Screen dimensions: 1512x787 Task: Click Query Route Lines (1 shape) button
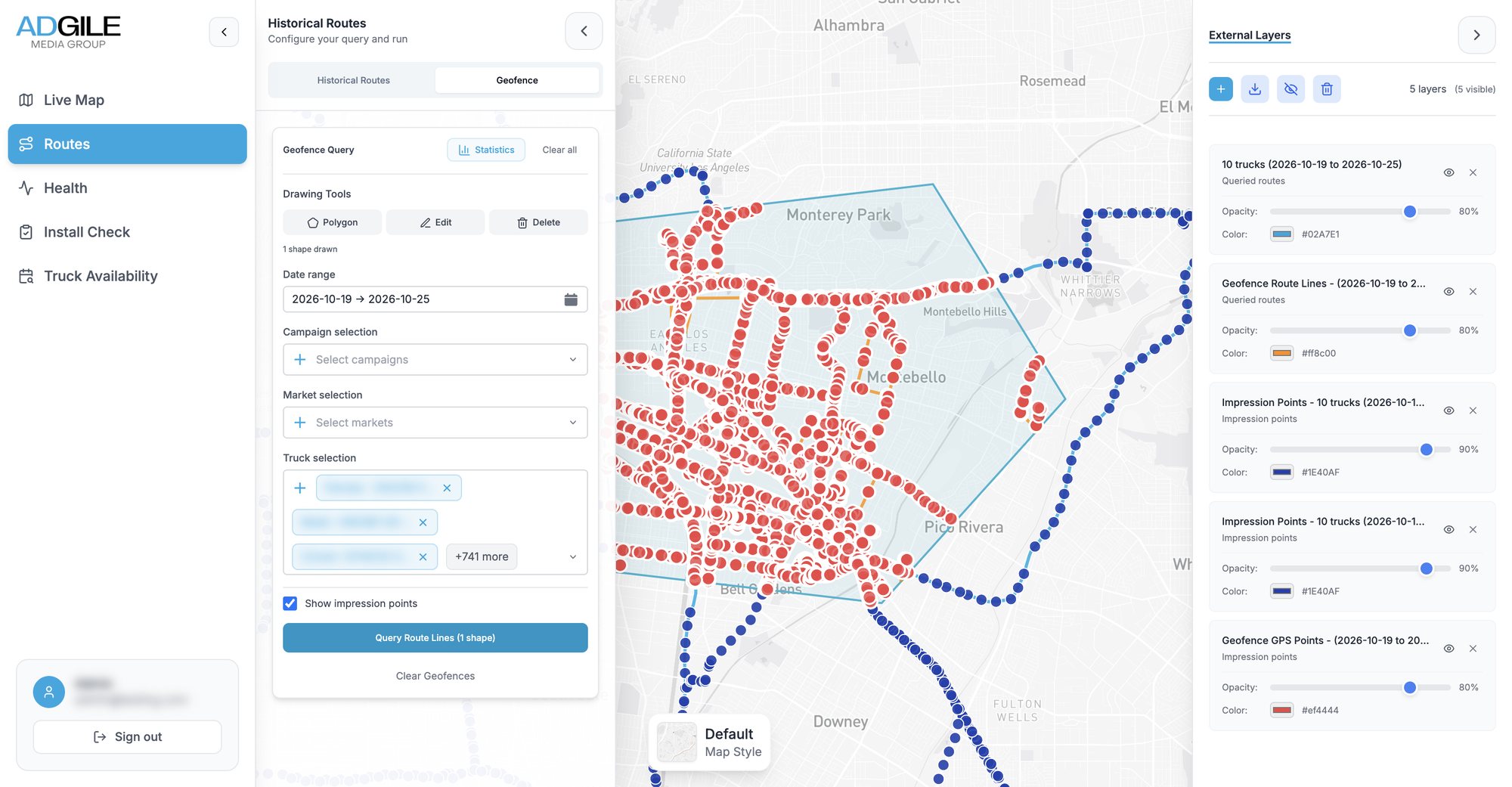pos(435,638)
